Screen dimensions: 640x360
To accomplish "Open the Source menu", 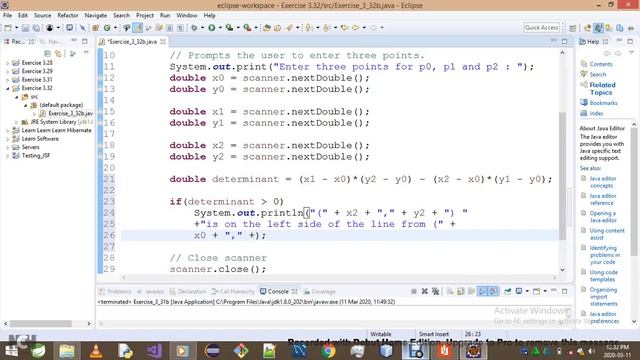I will 42,15.
